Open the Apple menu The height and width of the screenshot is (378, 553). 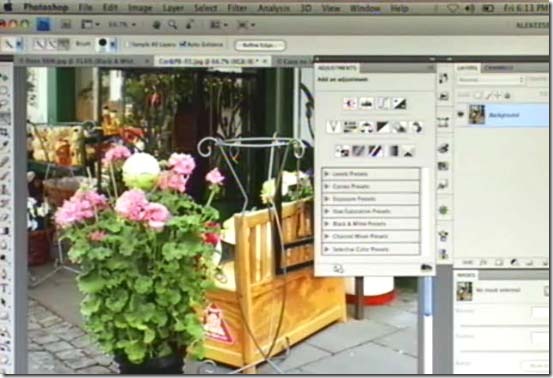(x=8, y=7)
